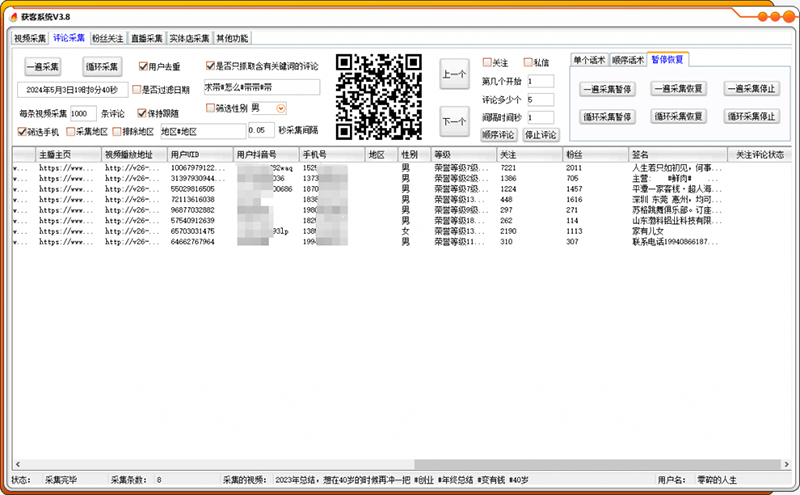
Task: Click the 手机号 column header
Action: point(332,155)
